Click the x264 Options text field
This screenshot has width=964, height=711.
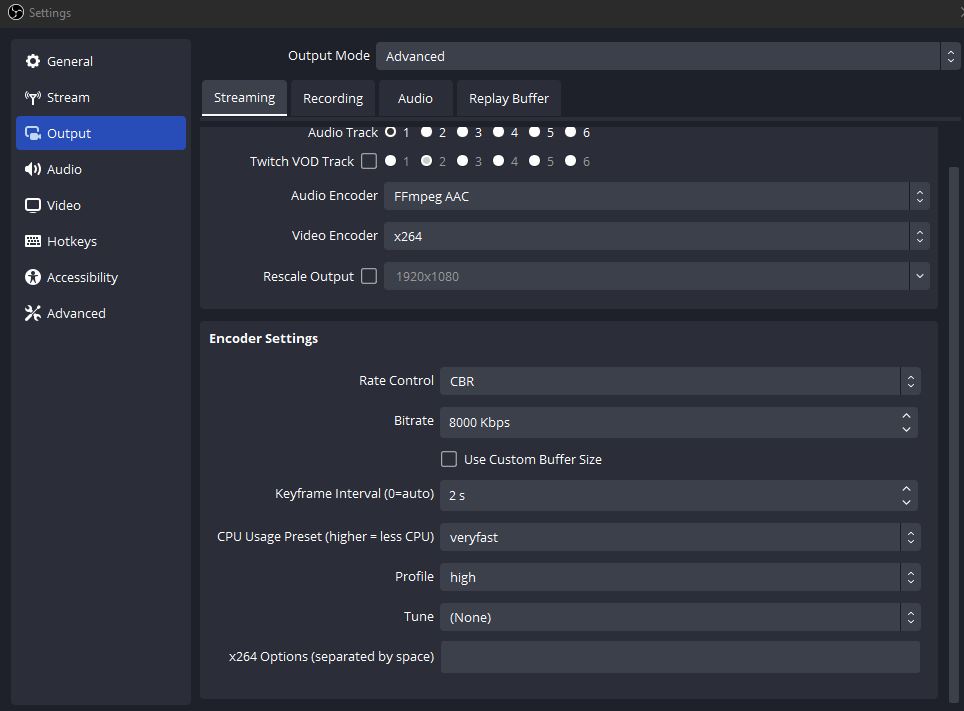tap(680, 657)
